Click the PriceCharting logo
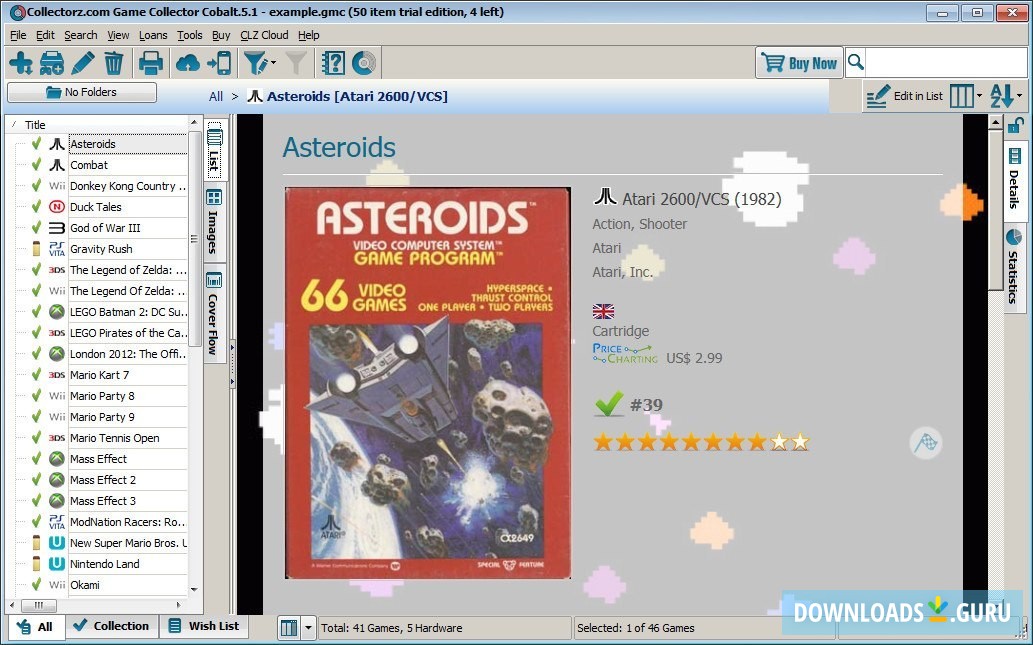Image resolution: width=1033 pixels, height=645 pixels. tap(625, 354)
